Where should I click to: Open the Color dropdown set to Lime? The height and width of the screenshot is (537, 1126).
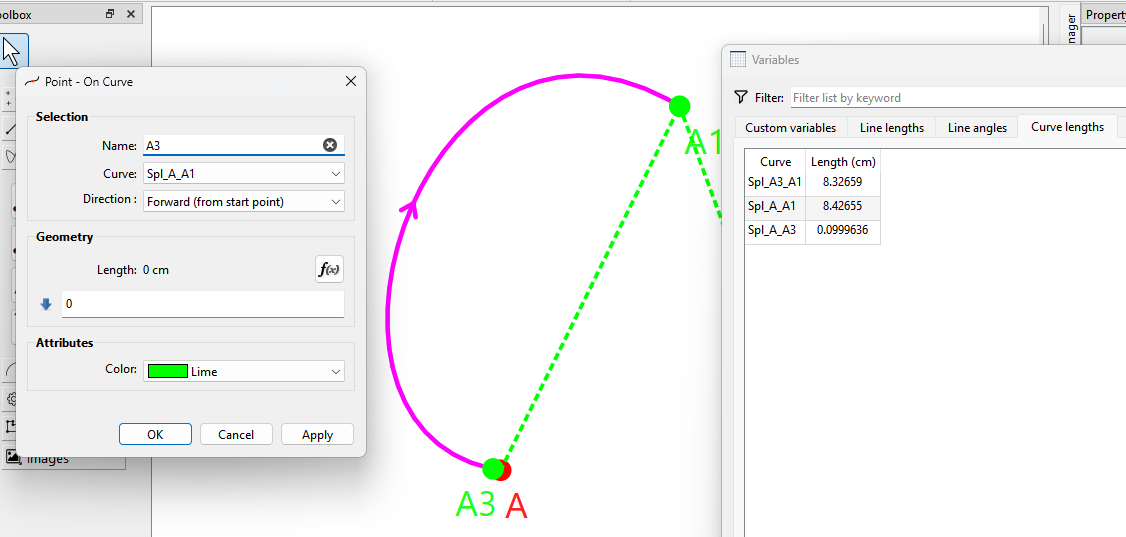click(244, 371)
